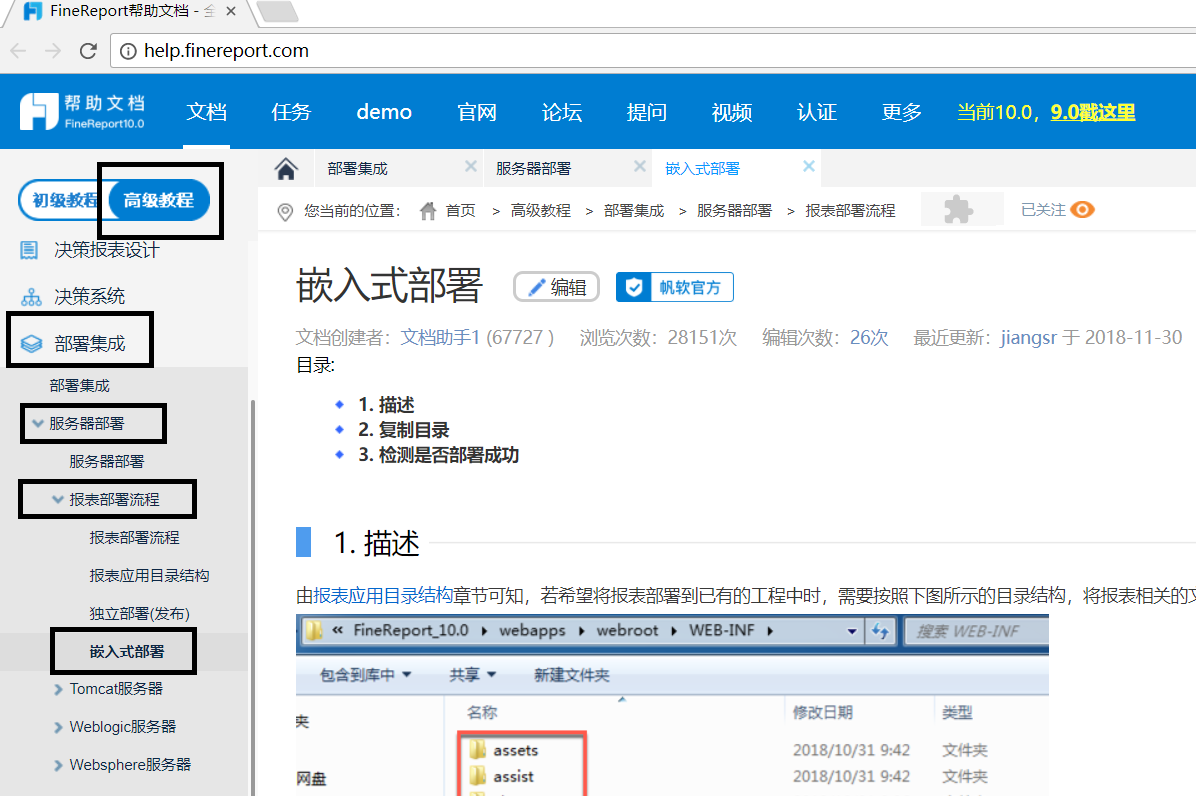This screenshot has width=1196, height=796.
Task: Select 嵌入式部署 in sidebar tree
Action: (x=127, y=652)
